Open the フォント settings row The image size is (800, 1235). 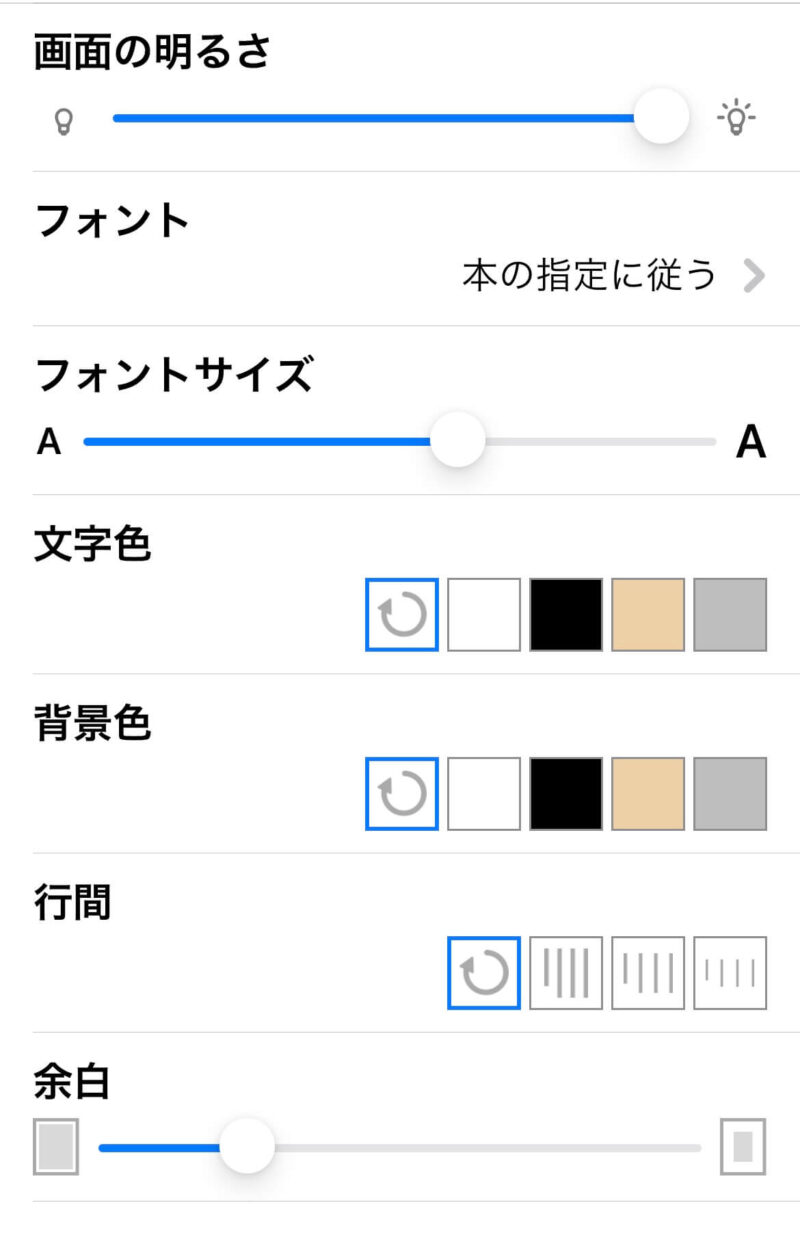112,221
